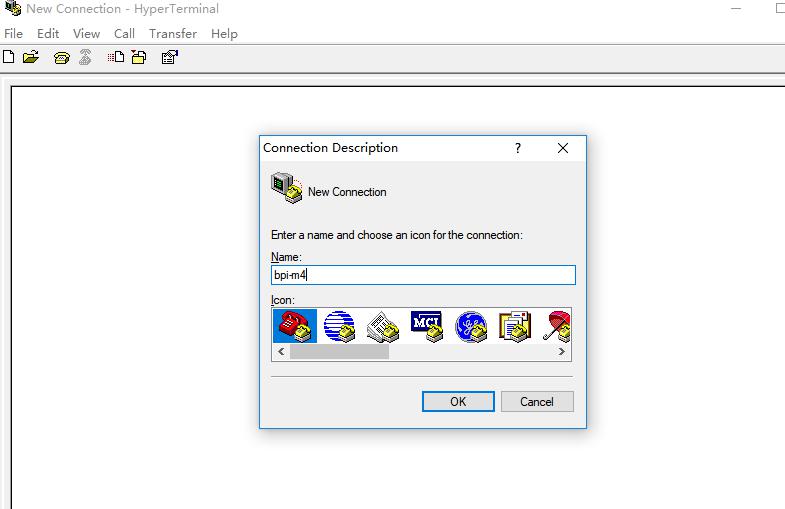The width and height of the screenshot is (785, 509).
Task: Click into the Name text field
Action: pyautogui.click(x=422, y=275)
